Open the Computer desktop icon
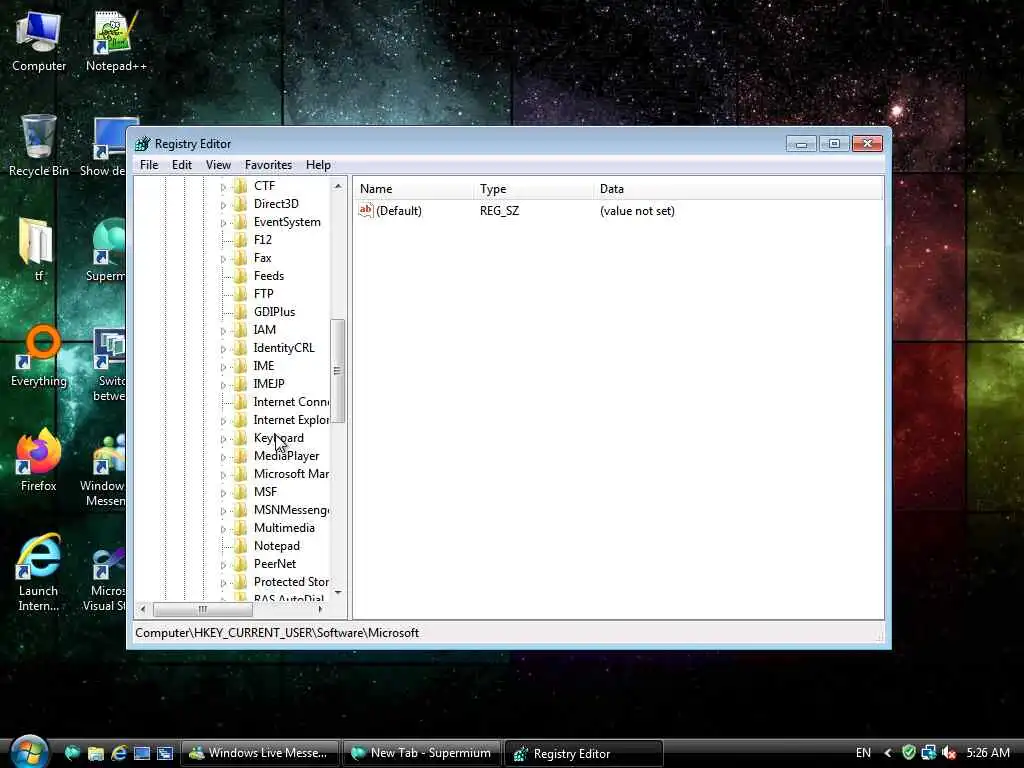 point(39,40)
